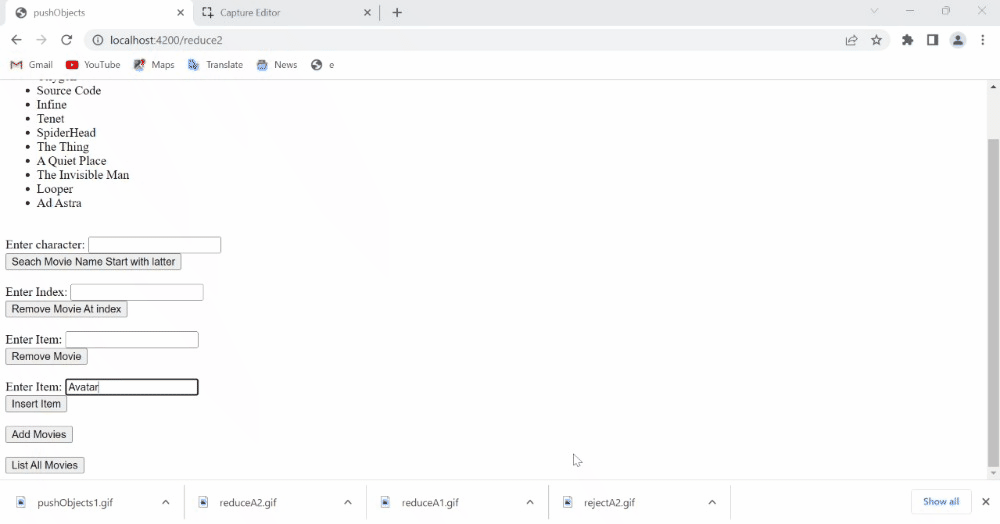Open Gmail bookmark
The width and height of the screenshot is (1000, 524).
32,65
